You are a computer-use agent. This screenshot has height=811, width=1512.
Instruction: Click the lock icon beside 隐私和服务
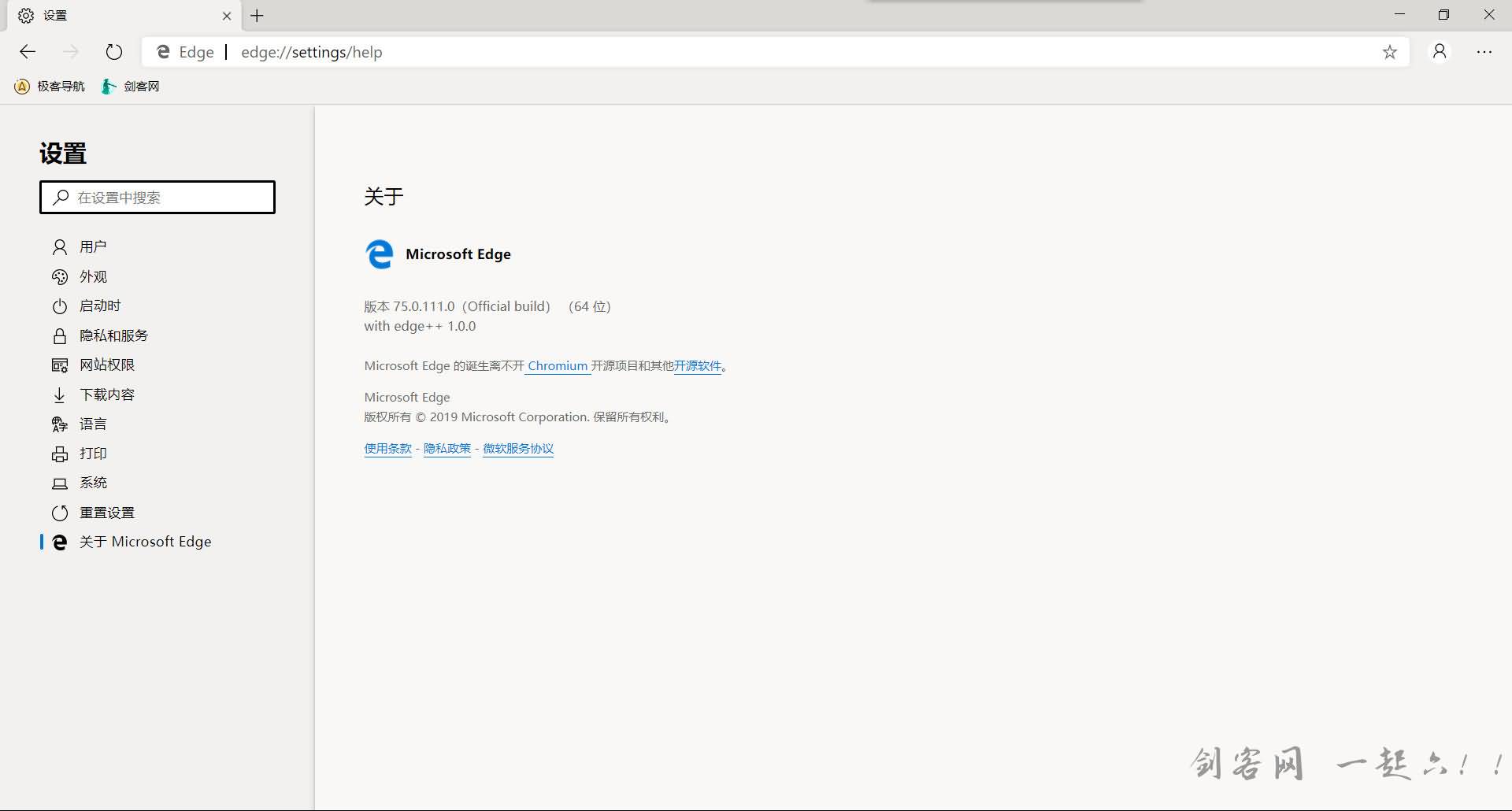(60, 336)
